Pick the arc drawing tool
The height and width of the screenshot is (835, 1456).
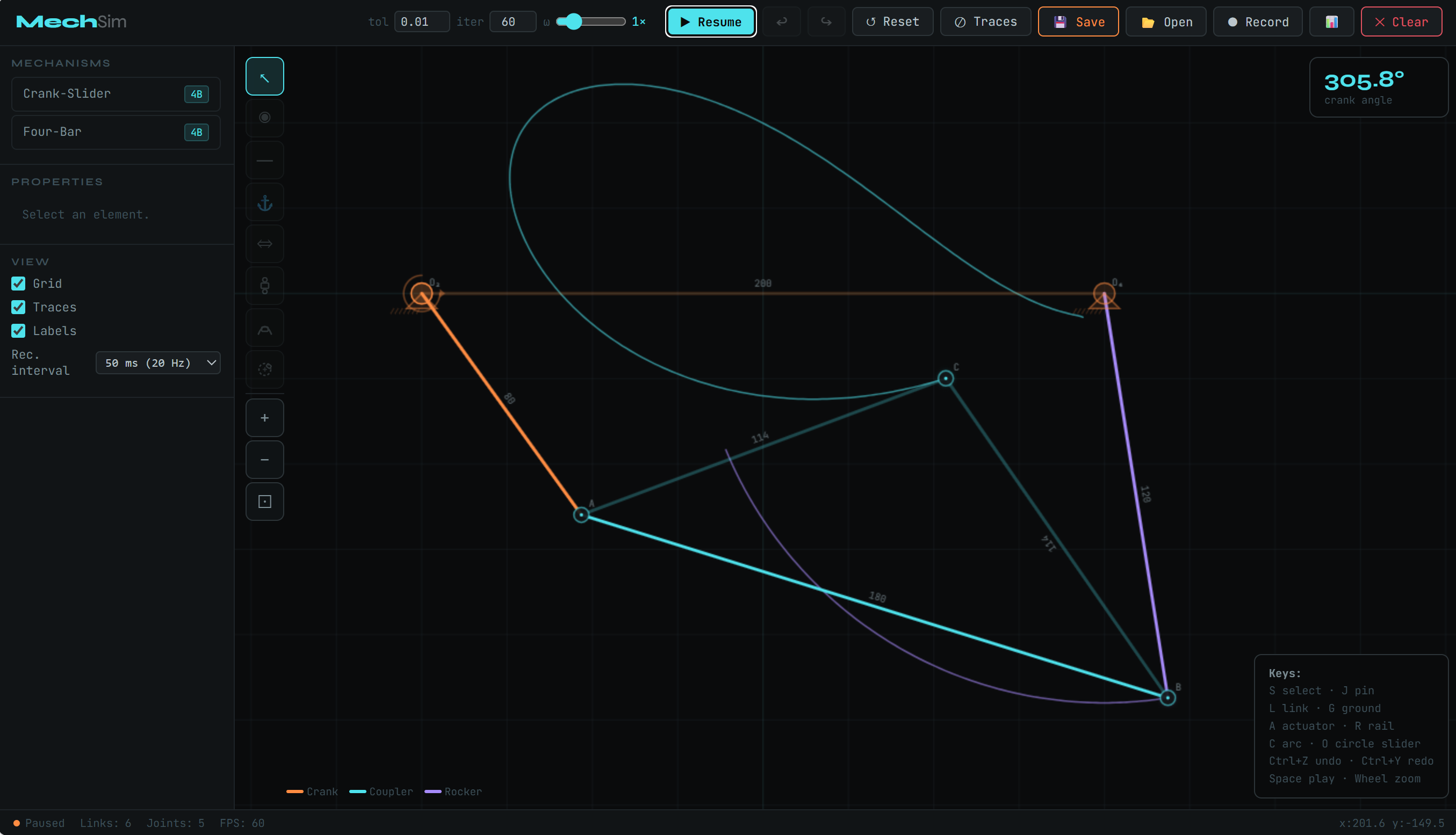click(x=264, y=328)
